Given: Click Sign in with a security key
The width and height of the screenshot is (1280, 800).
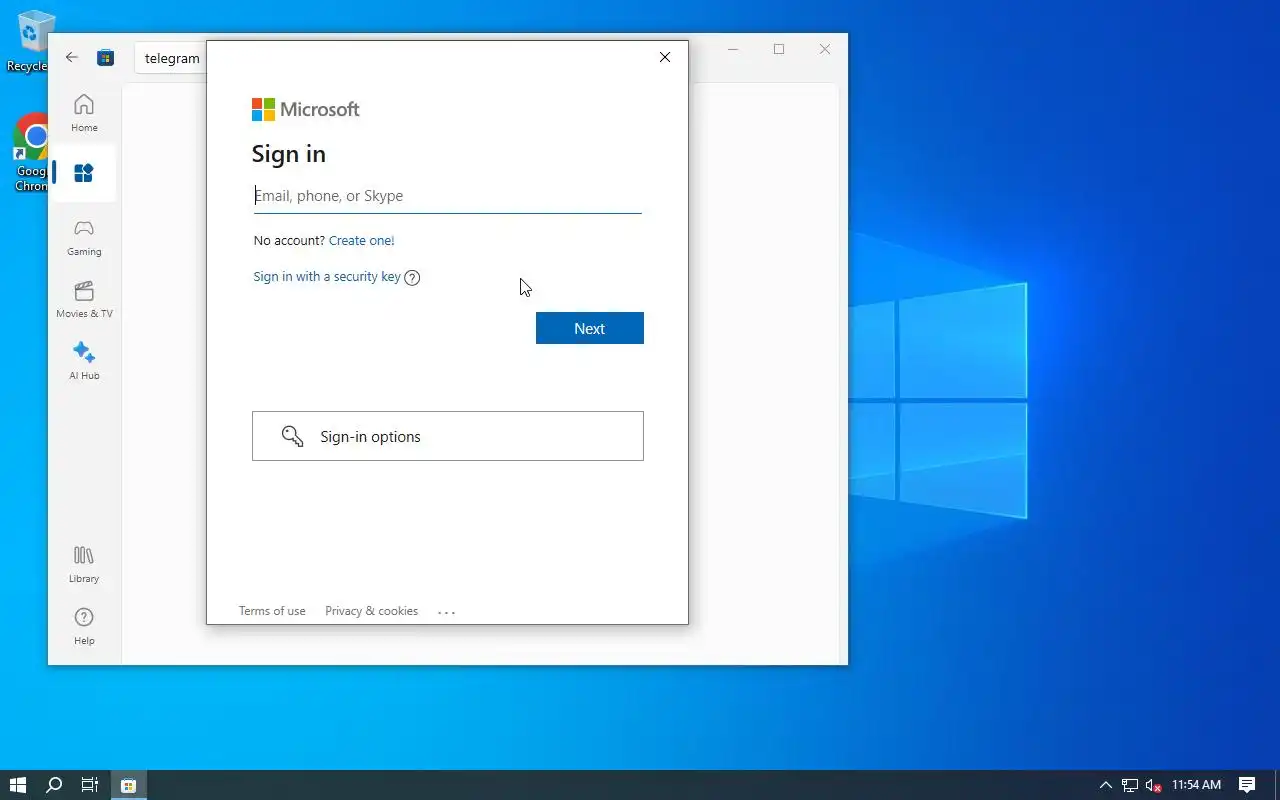Looking at the screenshot, I should (327, 277).
